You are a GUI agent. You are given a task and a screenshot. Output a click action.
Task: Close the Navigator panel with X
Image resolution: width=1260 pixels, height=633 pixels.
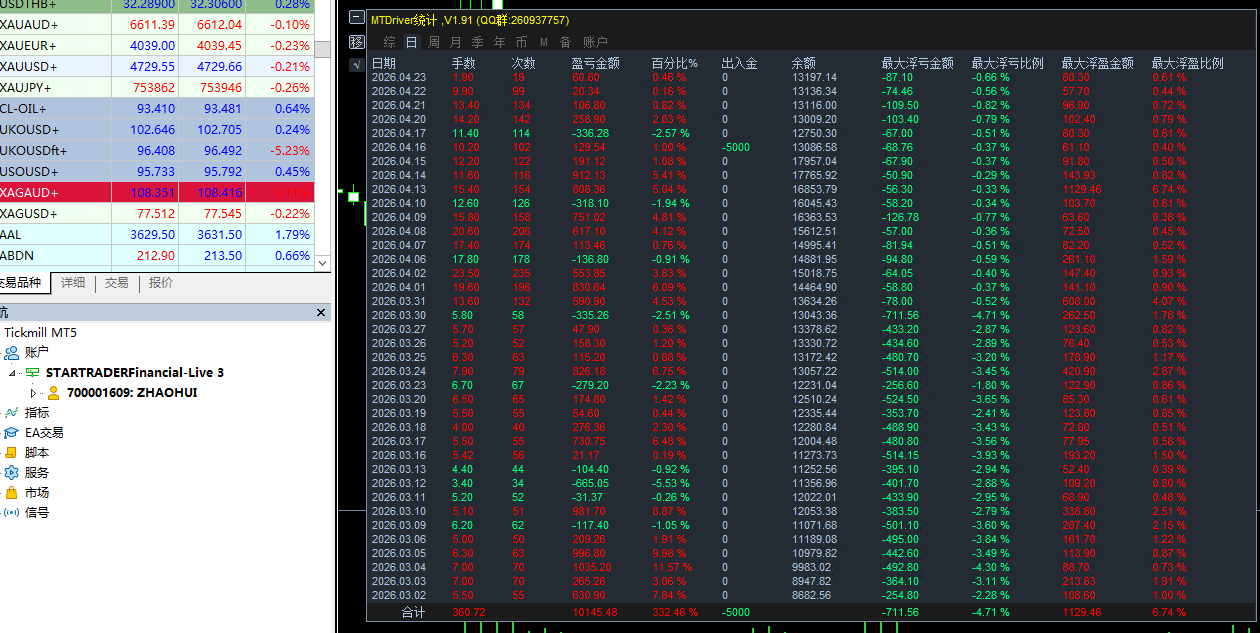(x=322, y=313)
